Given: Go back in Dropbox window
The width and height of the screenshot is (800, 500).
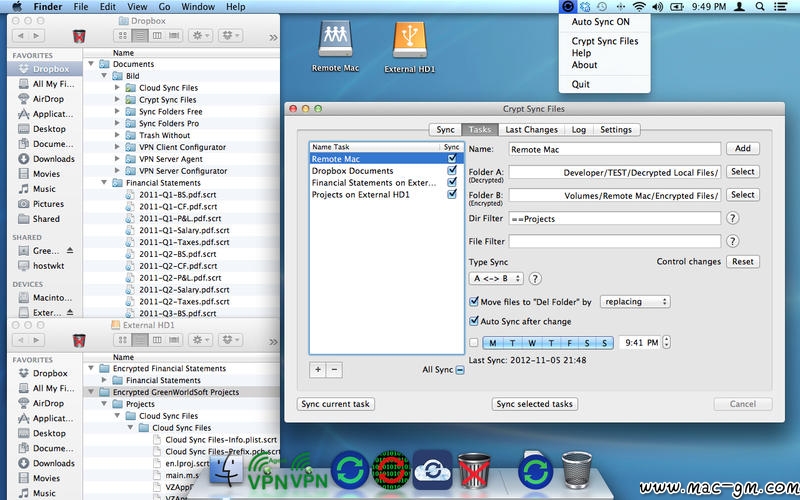Looking at the screenshot, I should [x=20, y=36].
